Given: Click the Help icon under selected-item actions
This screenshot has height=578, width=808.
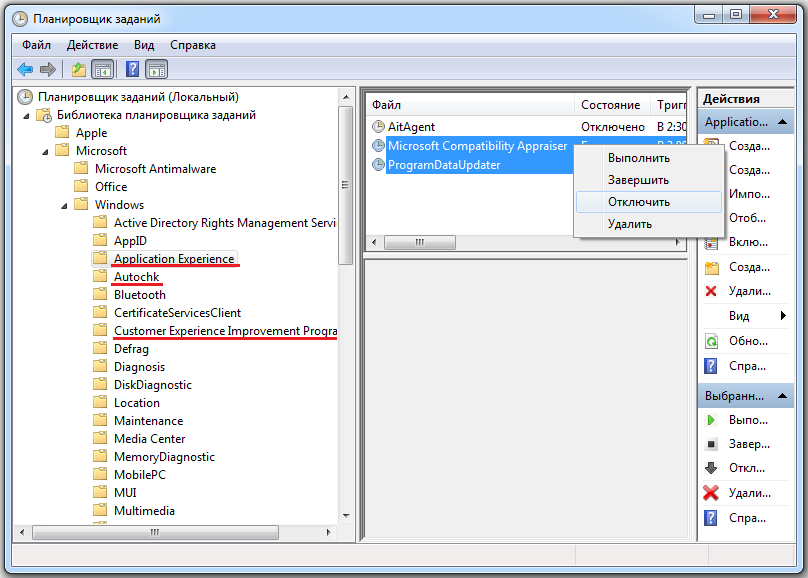Looking at the screenshot, I should coord(711,518).
